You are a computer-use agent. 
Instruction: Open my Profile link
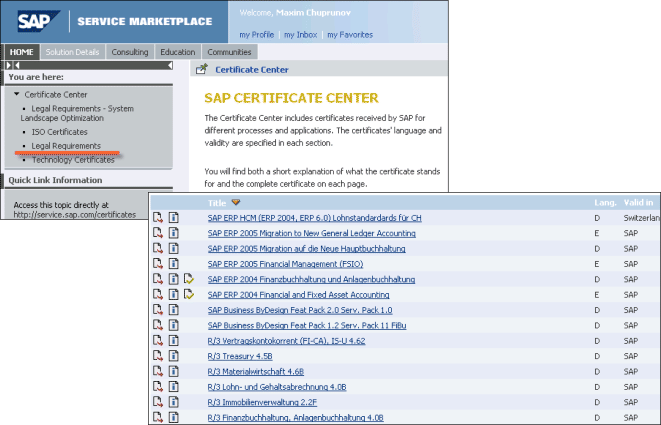point(257,35)
